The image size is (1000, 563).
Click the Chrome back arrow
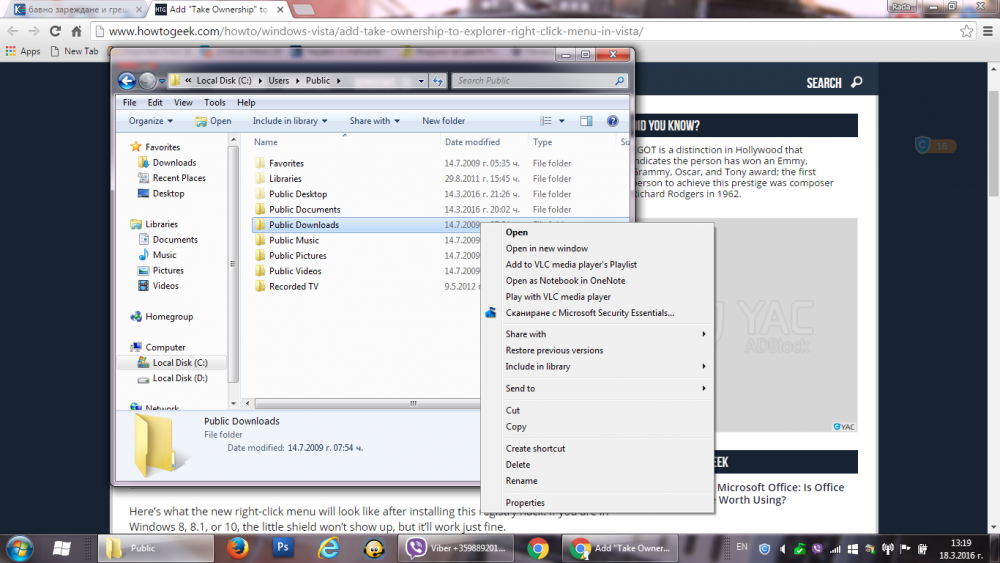pos(13,31)
